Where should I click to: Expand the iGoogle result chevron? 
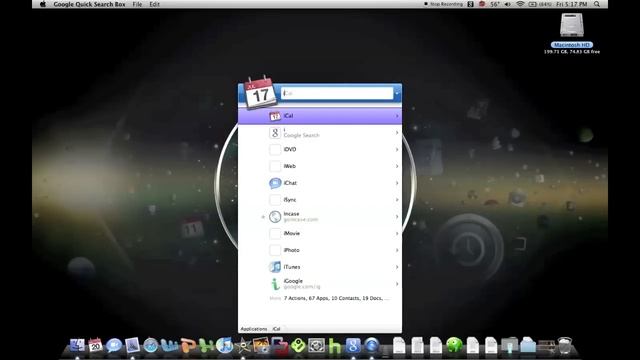[x=397, y=284]
